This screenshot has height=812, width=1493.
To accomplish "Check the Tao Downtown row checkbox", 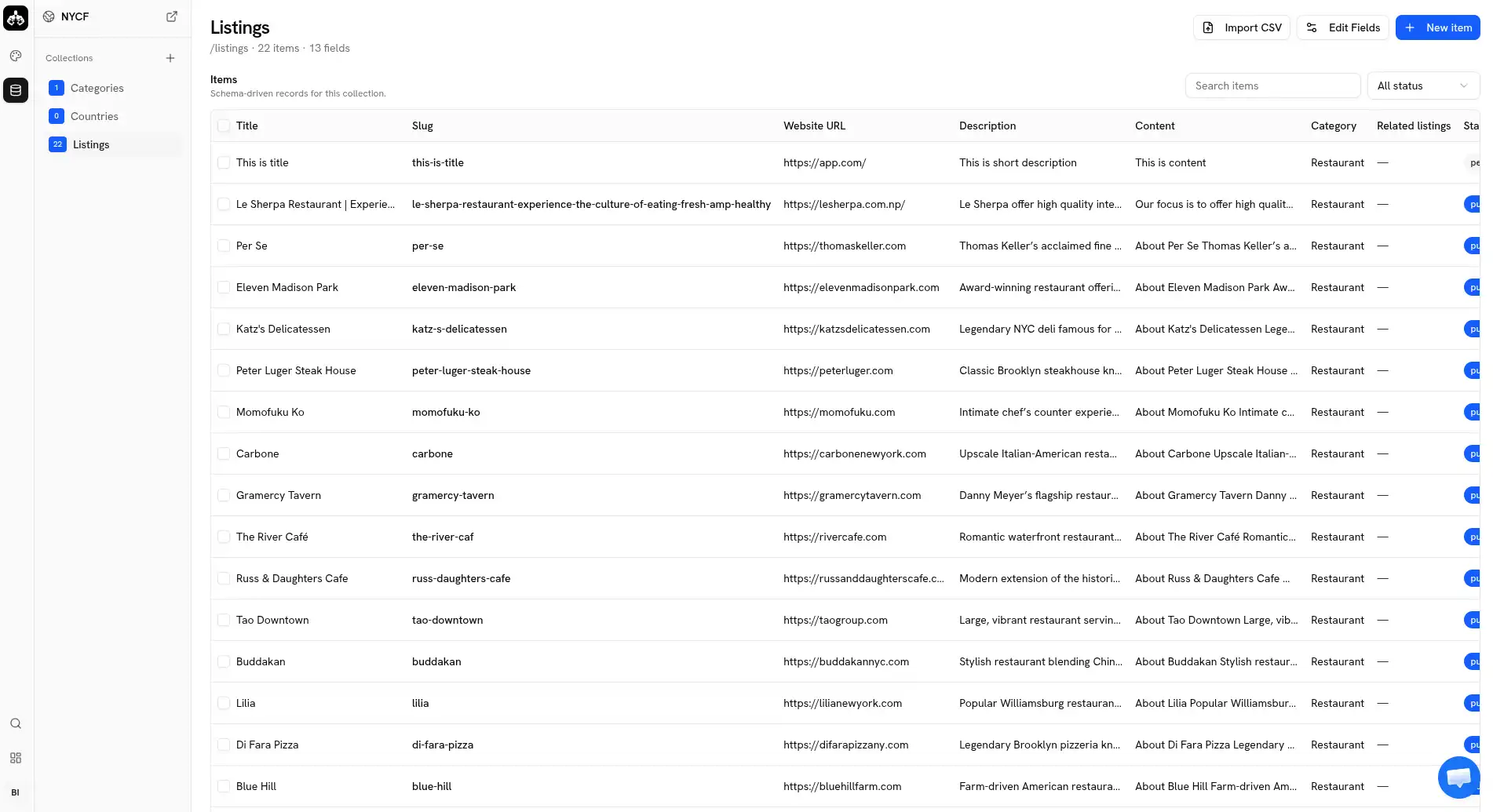I will pos(224,620).
